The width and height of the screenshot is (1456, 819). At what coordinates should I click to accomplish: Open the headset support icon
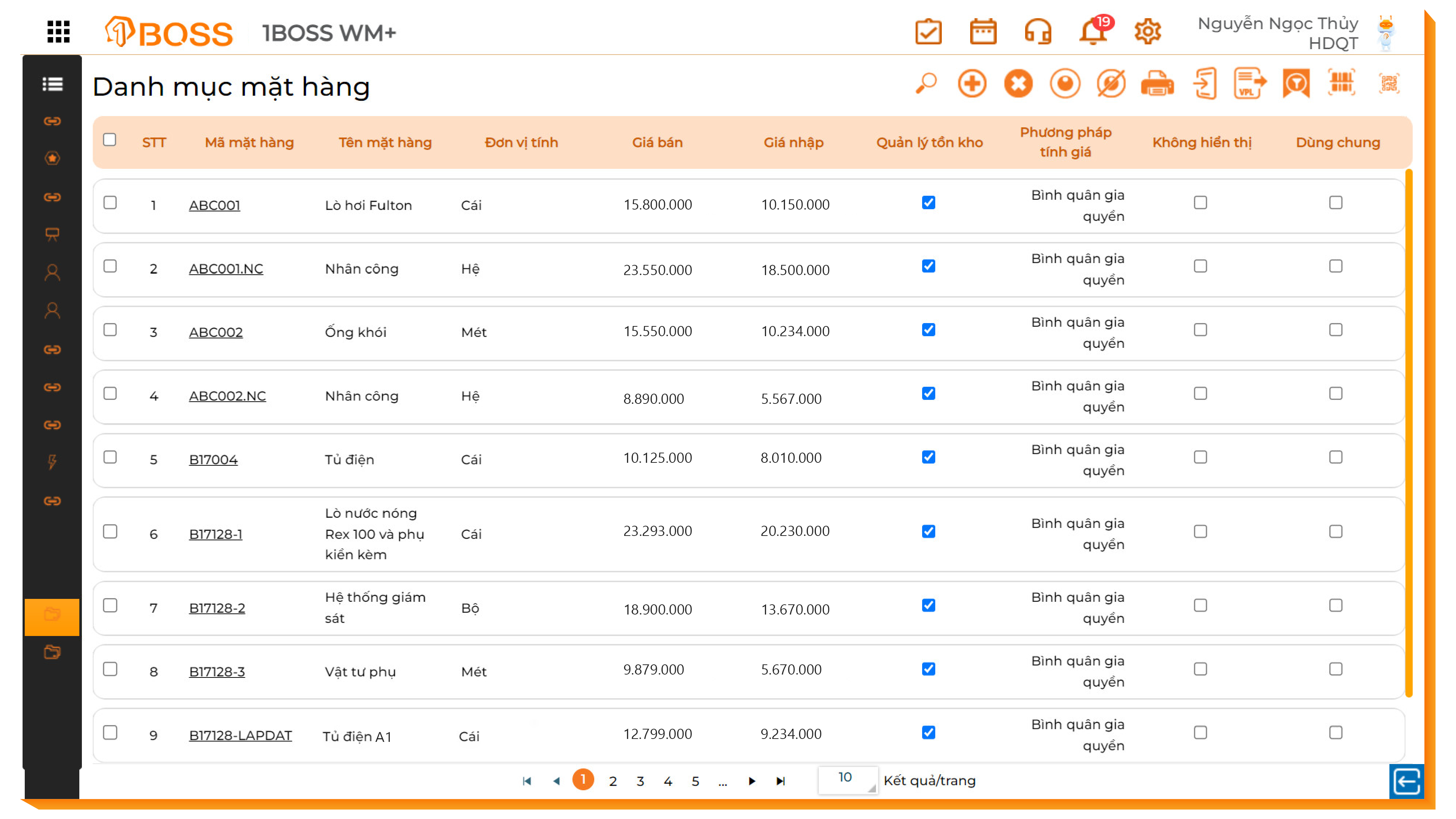click(x=1038, y=31)
